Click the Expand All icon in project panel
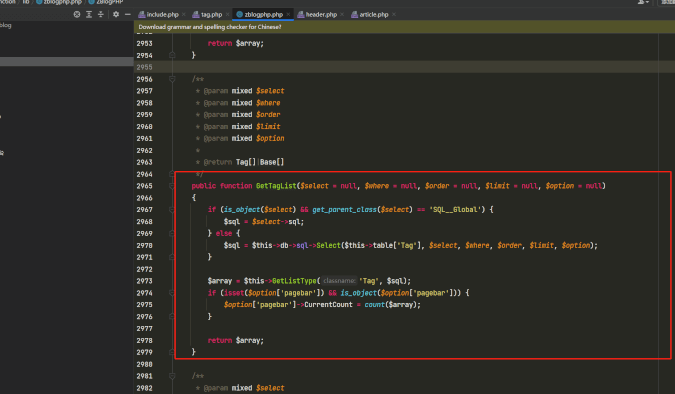This screenshot has height=394, width=675. click(89, 14)
